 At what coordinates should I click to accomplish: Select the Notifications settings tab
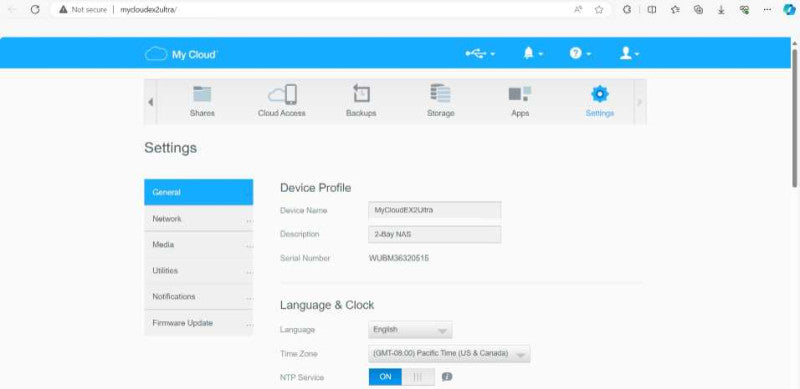[198, 297]
